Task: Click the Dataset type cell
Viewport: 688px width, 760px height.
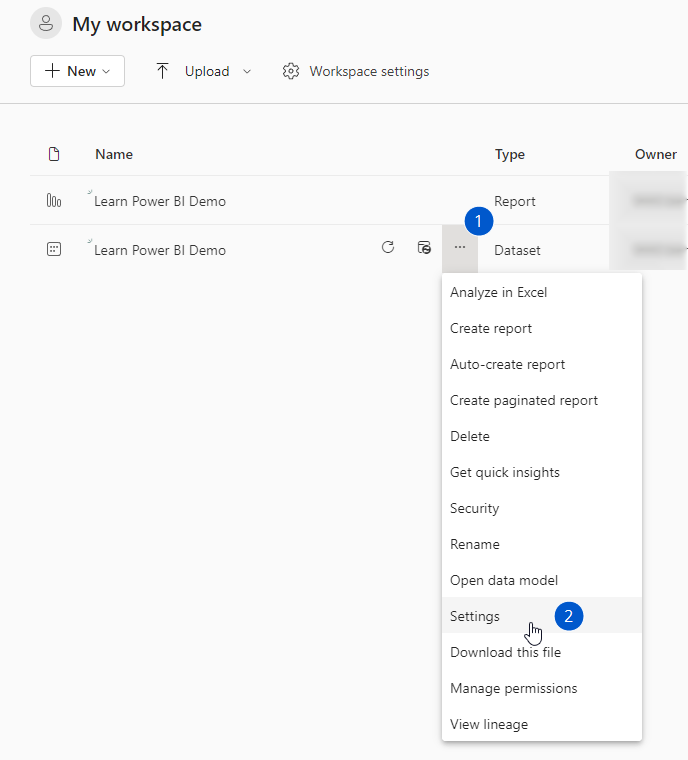Action: point(517,250)
